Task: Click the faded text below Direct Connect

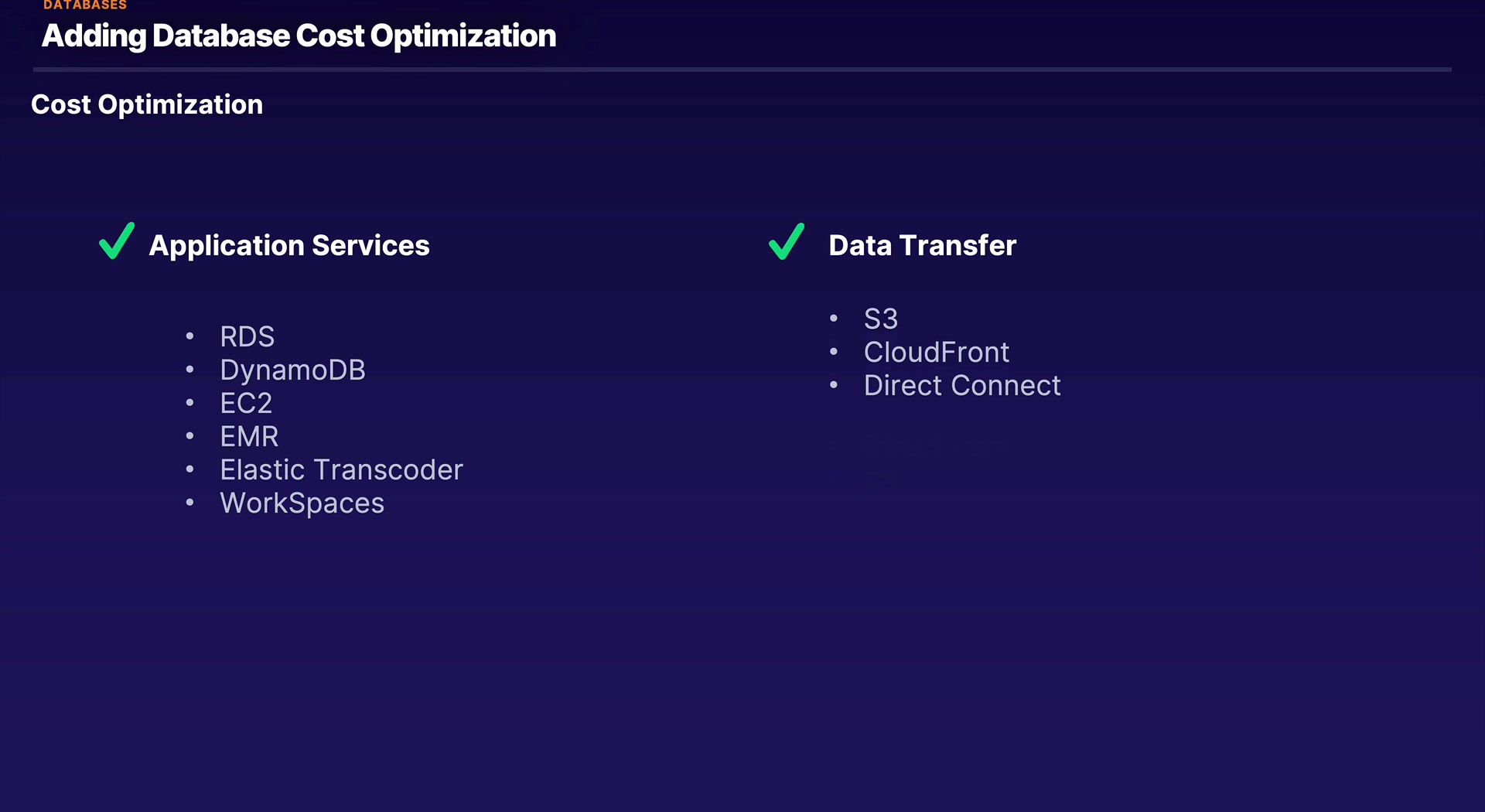Action: (x=936, y=446)
